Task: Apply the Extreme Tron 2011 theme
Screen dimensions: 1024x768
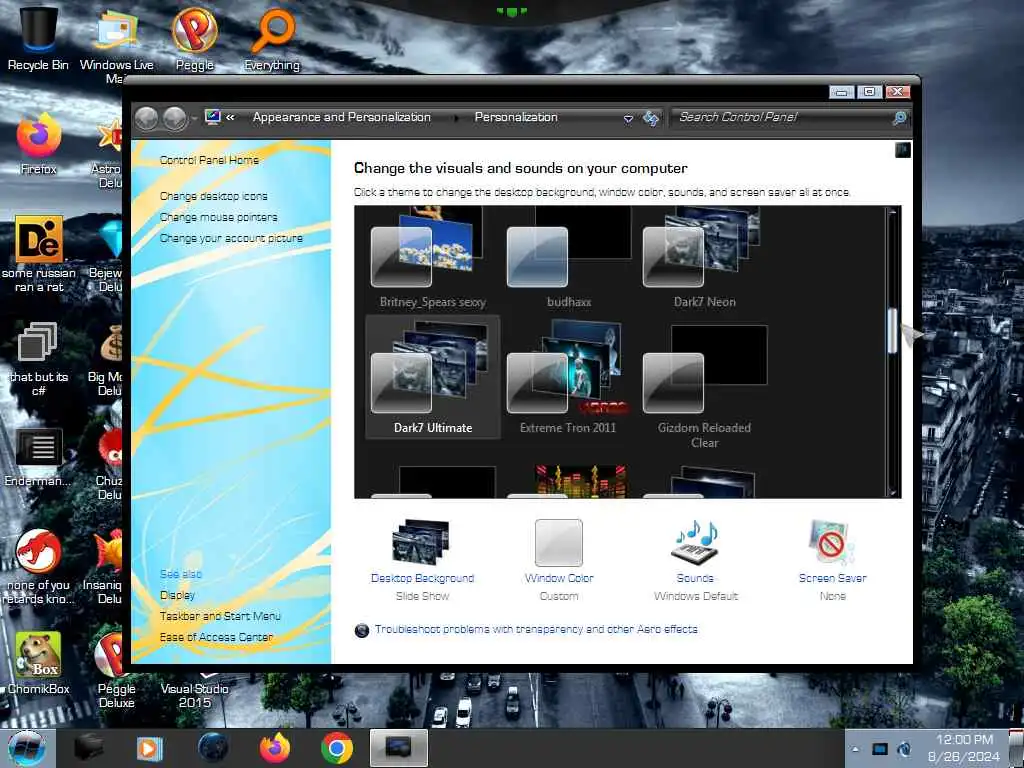Action: tap(569, 377)
